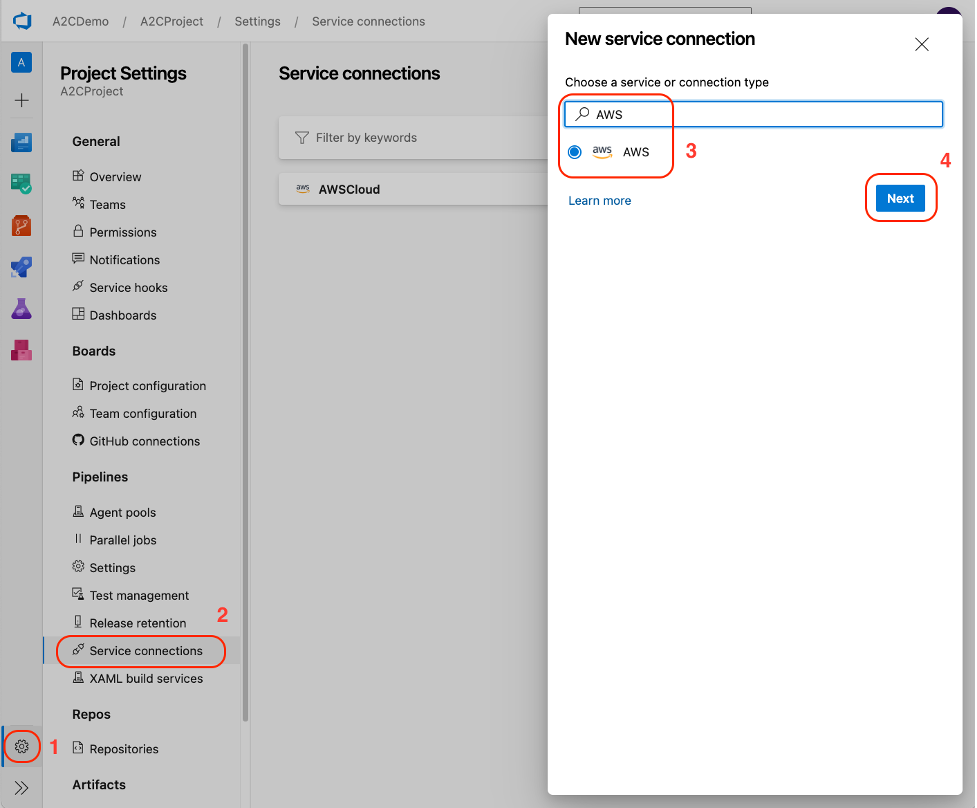Open Repos using the branch icon
The height and width of the screenshot is (808, 977).
coord(22,225)
